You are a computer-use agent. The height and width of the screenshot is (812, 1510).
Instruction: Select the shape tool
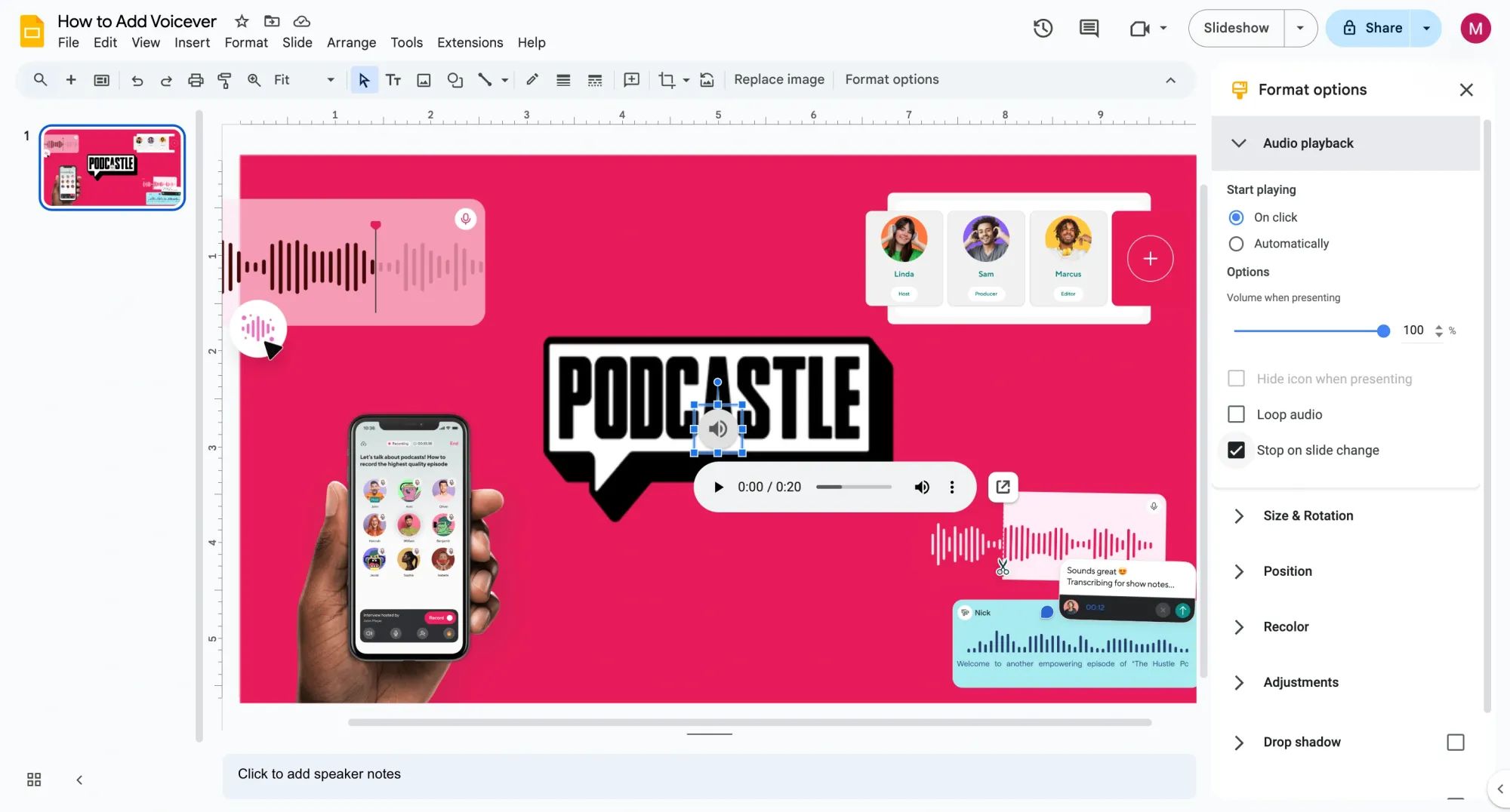pos(455,79)
